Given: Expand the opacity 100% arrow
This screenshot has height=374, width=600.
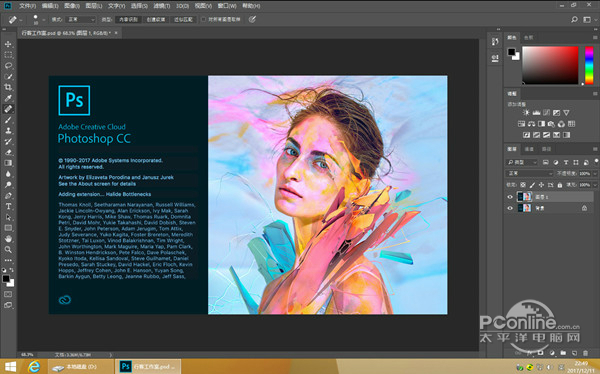Looking at the screenshot, I should [594, 173].
